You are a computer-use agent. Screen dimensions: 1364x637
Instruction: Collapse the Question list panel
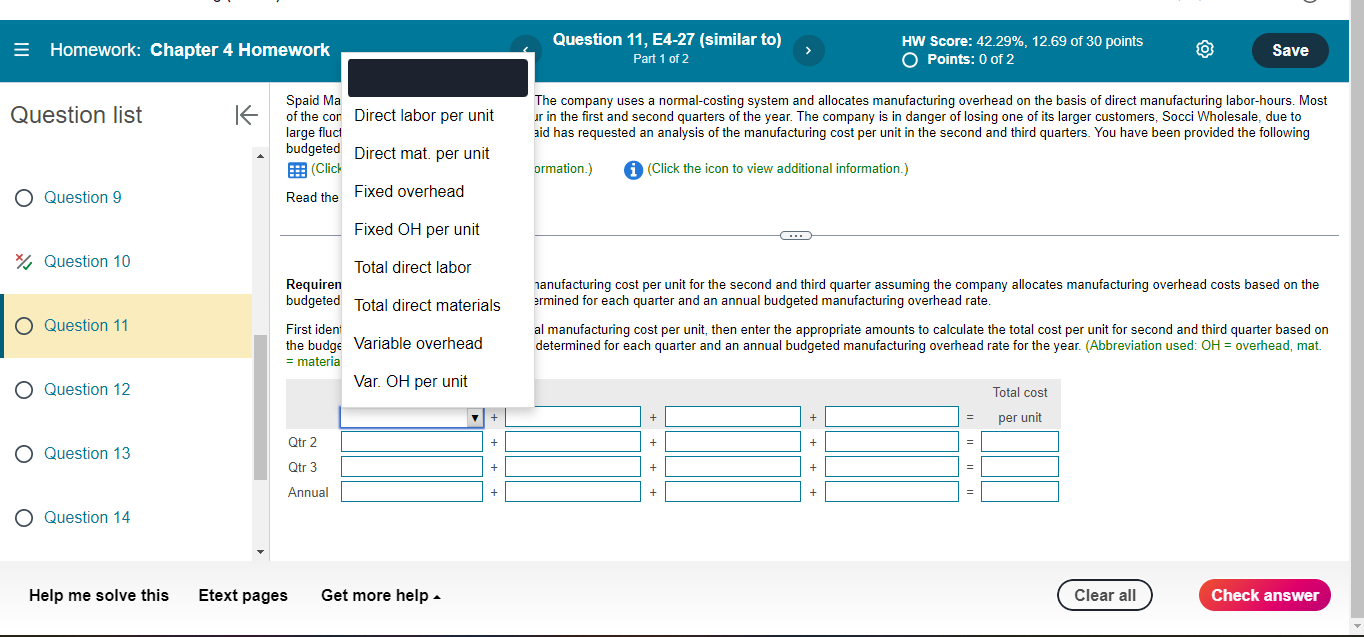tap(246, 115)
